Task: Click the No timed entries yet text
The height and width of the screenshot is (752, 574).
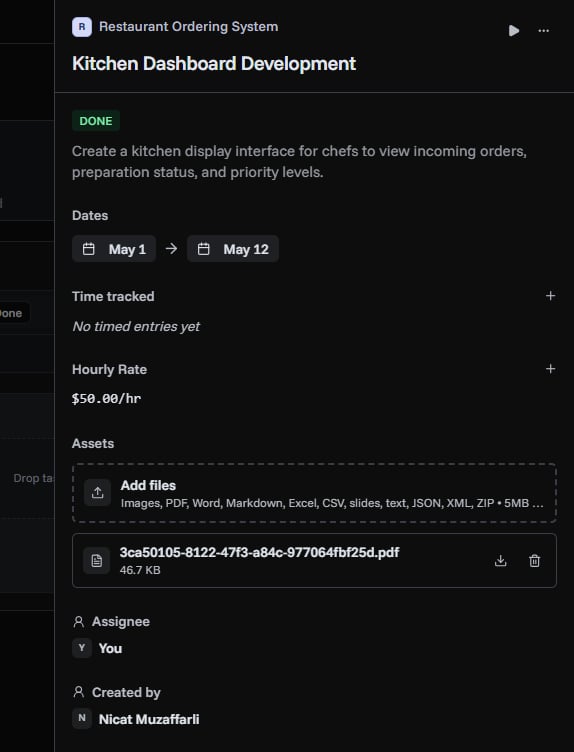Action: tap(136, 327)
